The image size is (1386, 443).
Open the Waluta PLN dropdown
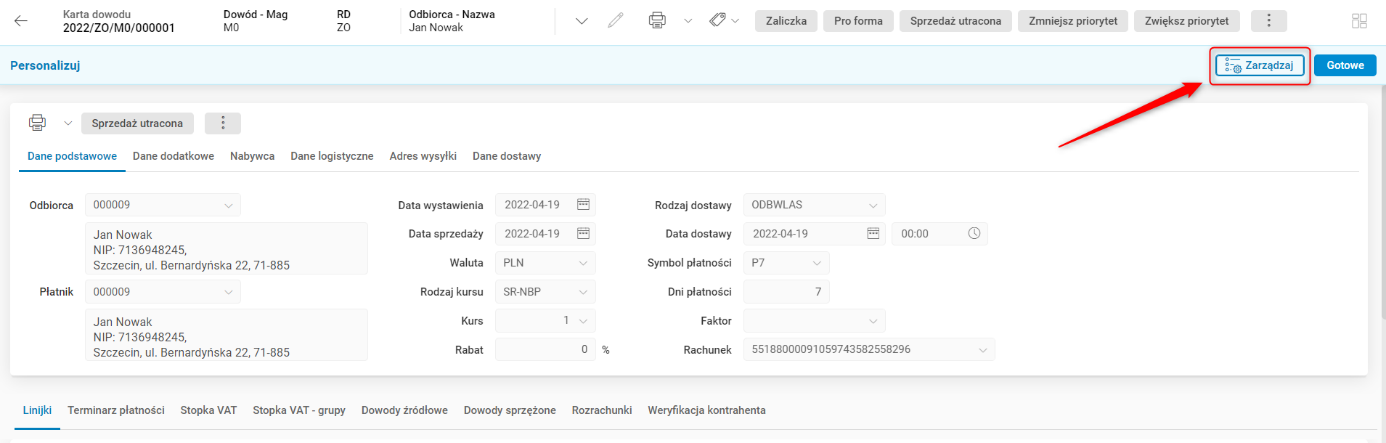pos(584,263)
